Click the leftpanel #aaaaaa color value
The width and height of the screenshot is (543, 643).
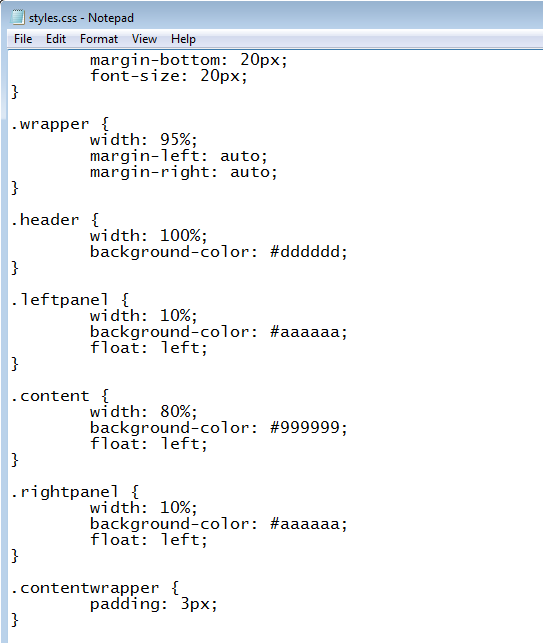tap(308, 332)
